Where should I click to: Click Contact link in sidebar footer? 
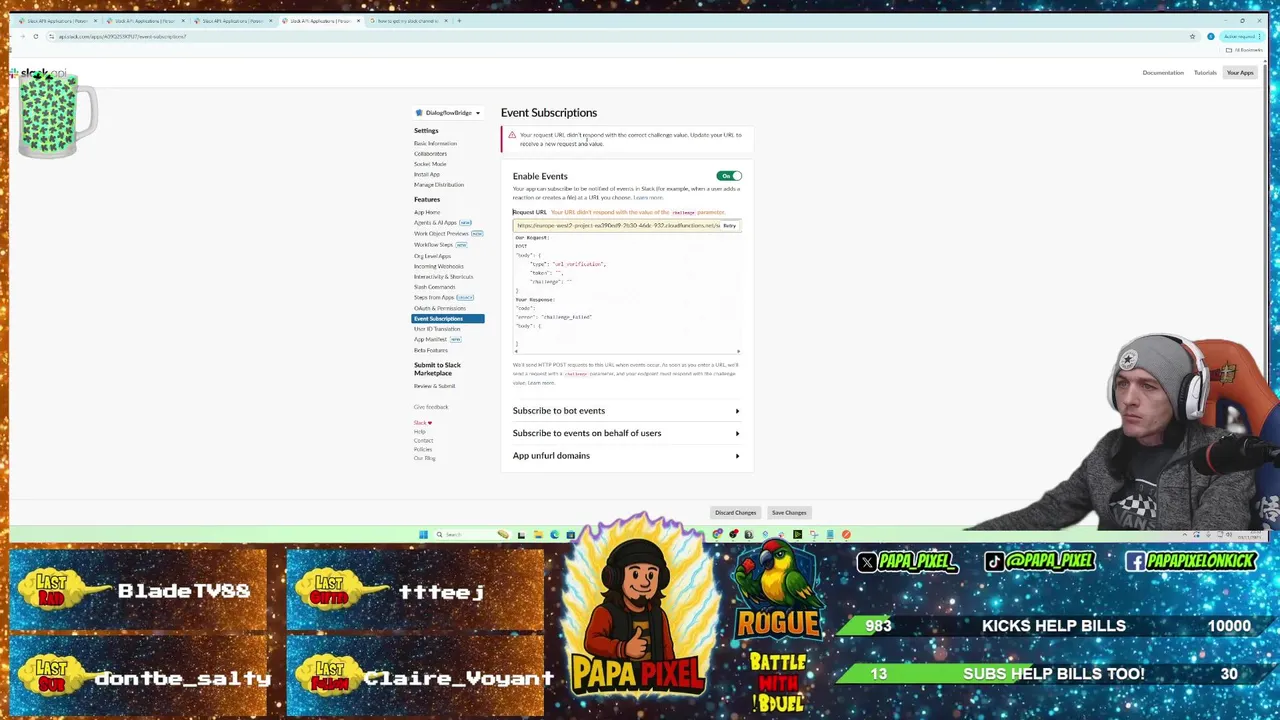point(423,441)
